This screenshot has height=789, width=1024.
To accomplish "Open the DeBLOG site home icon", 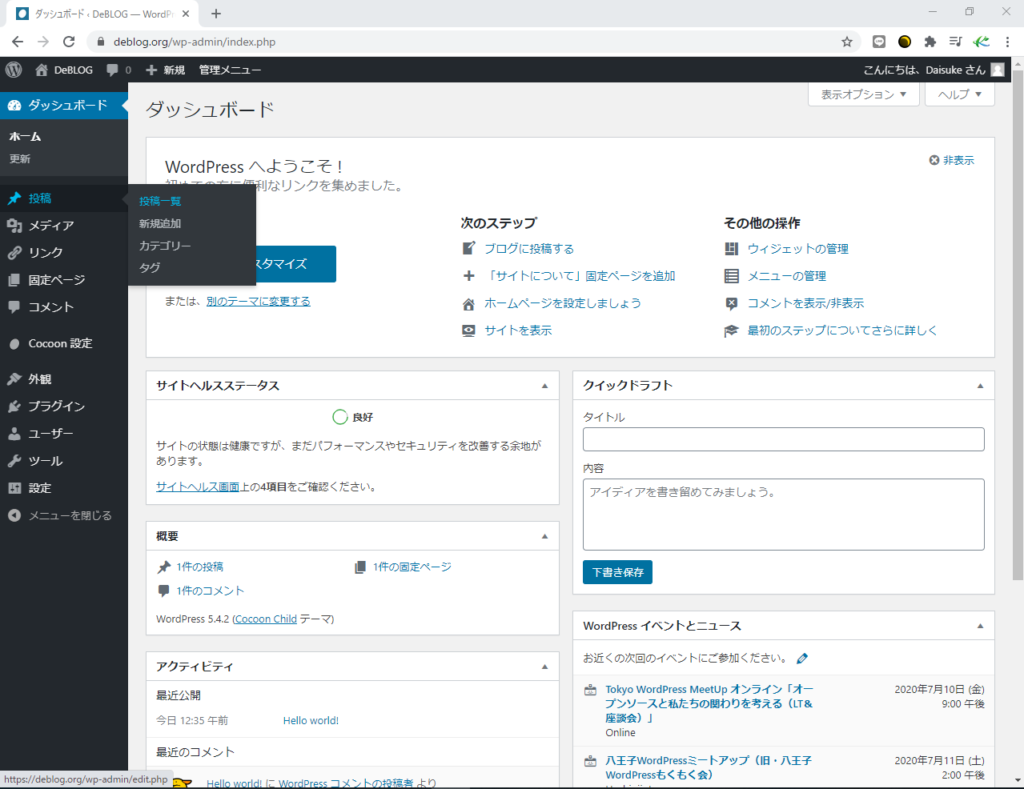I will [42, 69].
